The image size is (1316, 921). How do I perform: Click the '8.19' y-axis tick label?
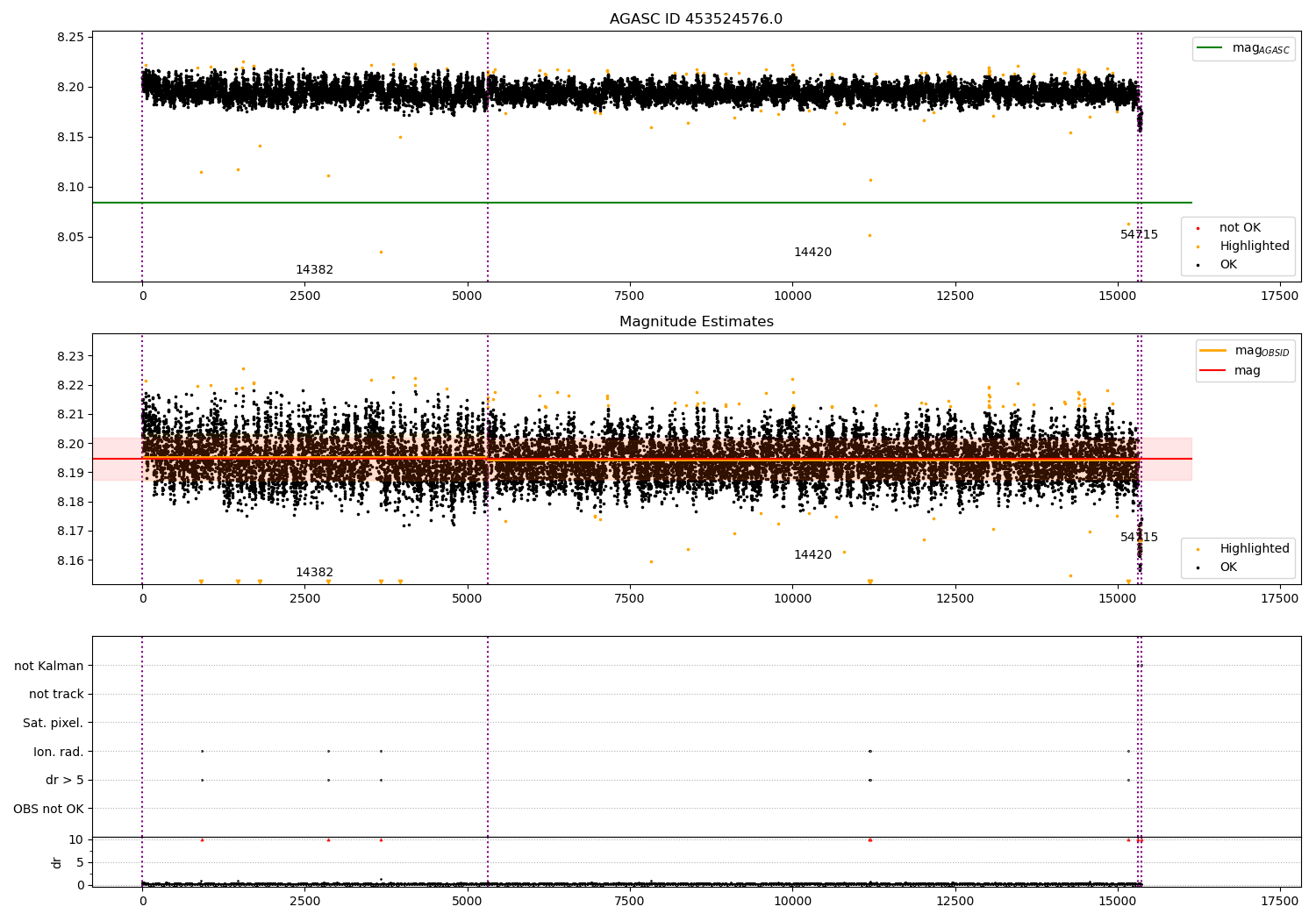click(70, 474)
